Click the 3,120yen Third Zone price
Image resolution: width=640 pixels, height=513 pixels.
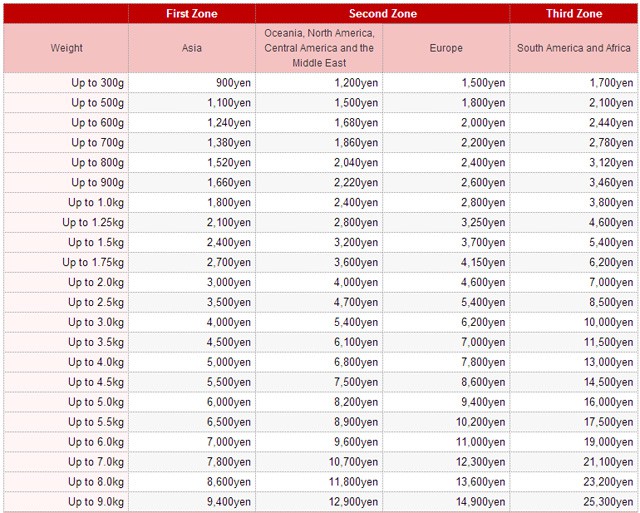pyautogui.click(x=611, y=163)
